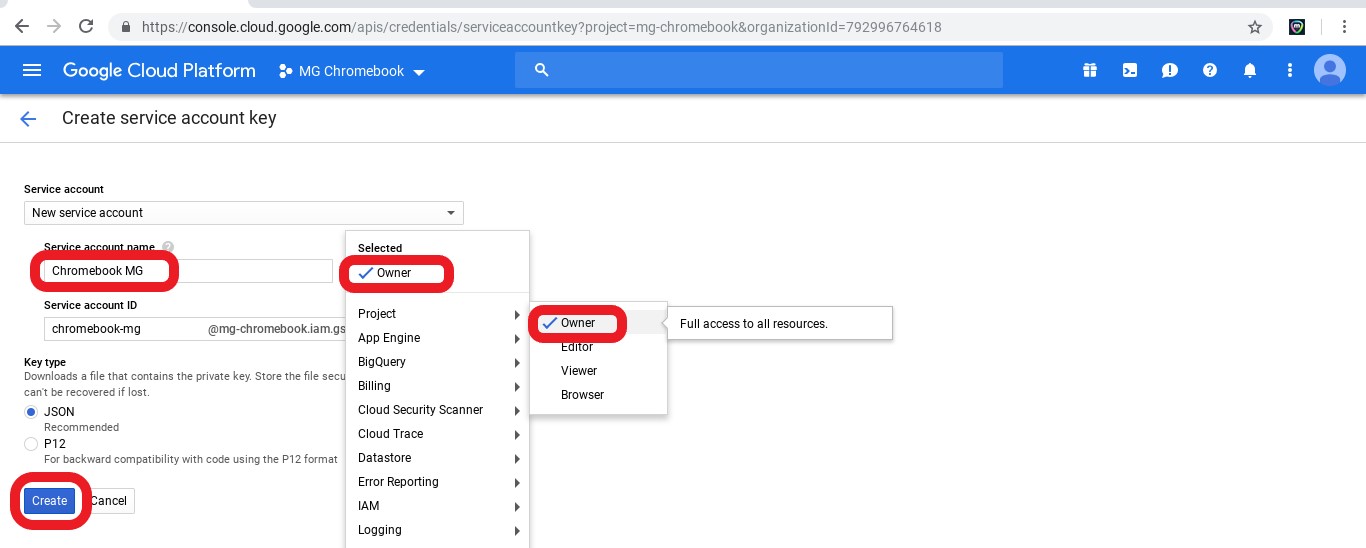1366x548 pixels.
Task: Deselect the Selected Owner role
Action: coord(437,273)
